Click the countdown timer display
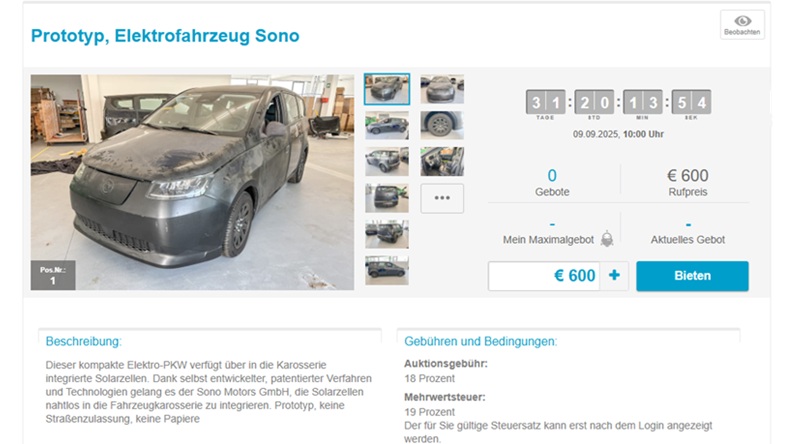 pyautogui.click(x=618, y=105)
